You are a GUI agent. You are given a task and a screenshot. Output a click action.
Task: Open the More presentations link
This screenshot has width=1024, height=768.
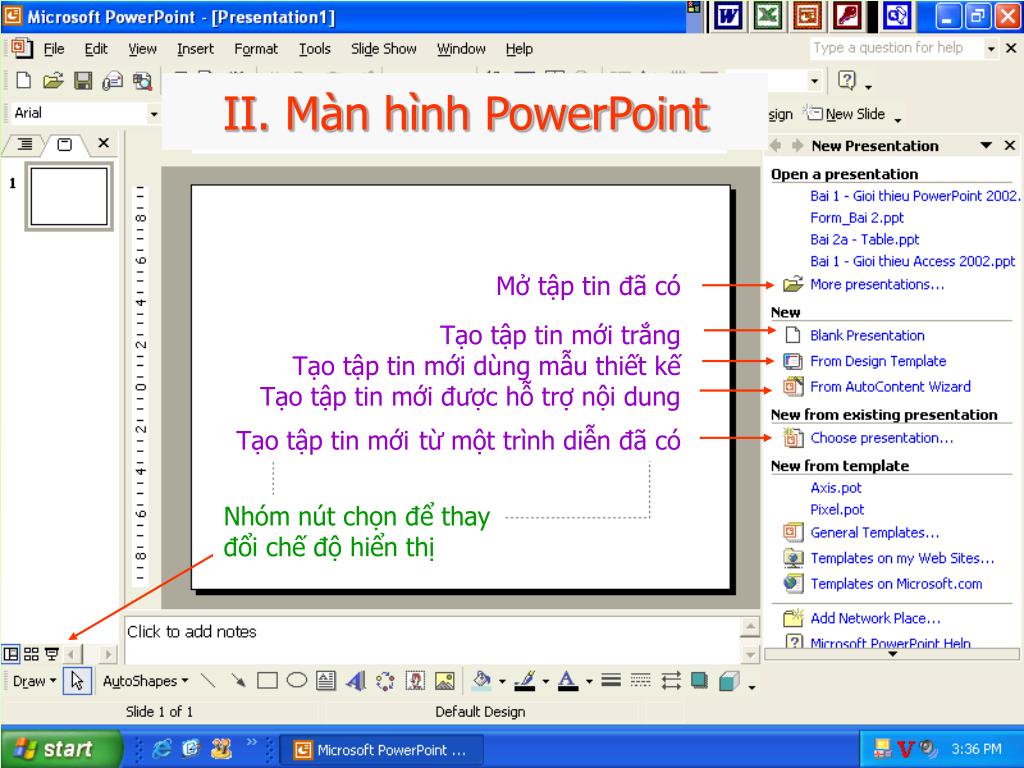pyautogui.click(x=877, y=285)
